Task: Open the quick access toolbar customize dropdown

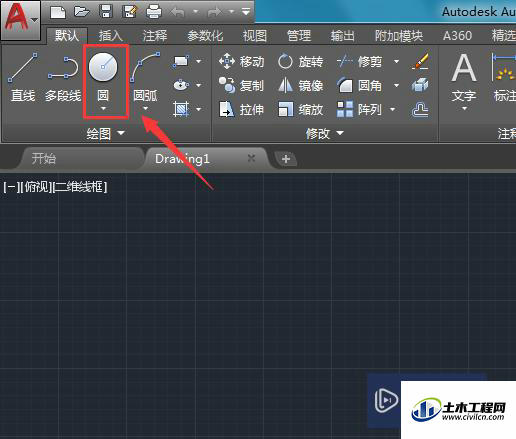Action: click(246, 13)
